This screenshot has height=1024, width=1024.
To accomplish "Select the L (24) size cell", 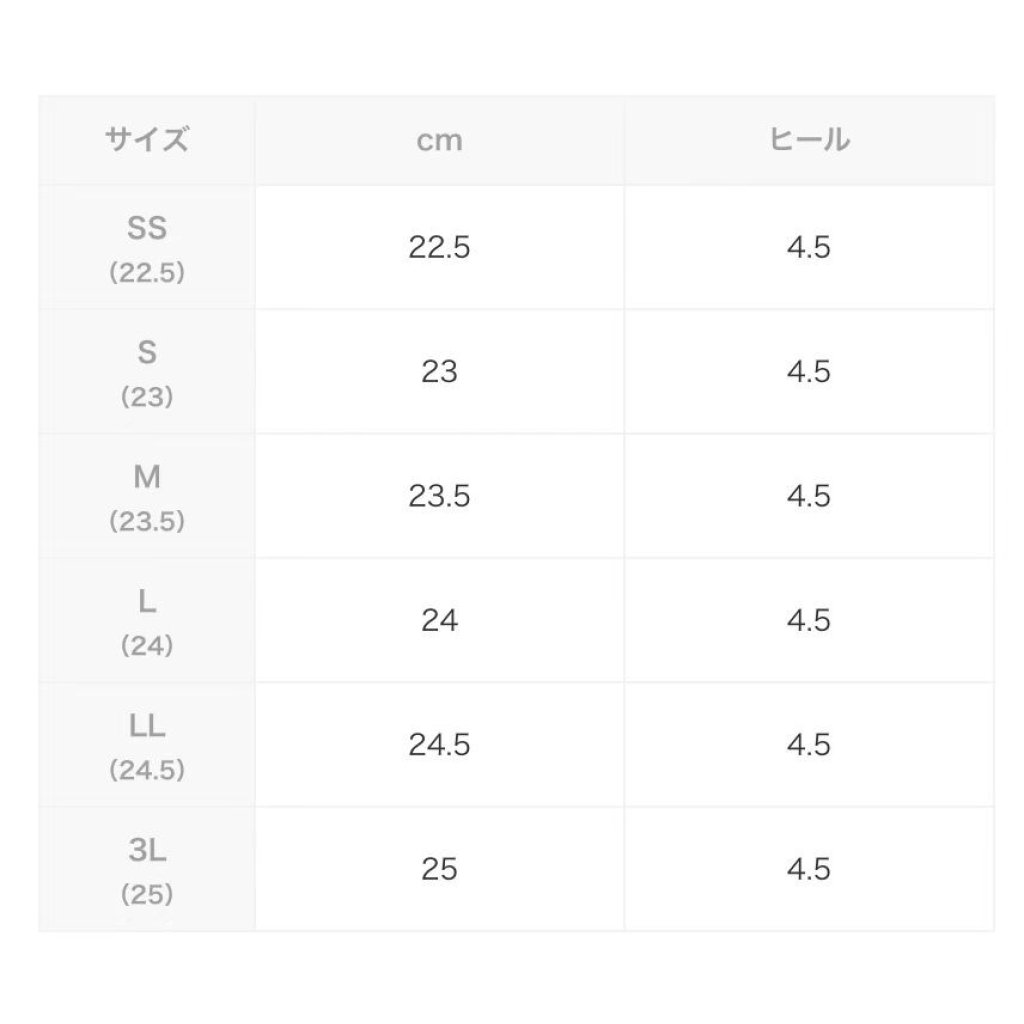I will pyautogui.click(x=147, y=621).
